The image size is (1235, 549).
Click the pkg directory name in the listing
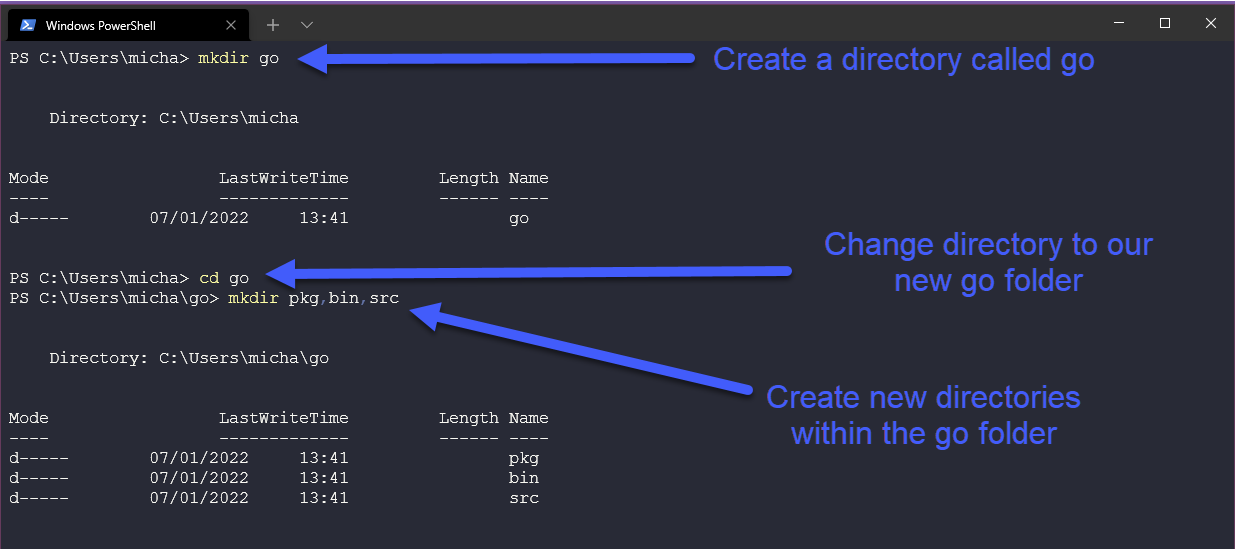pos(523,458)
